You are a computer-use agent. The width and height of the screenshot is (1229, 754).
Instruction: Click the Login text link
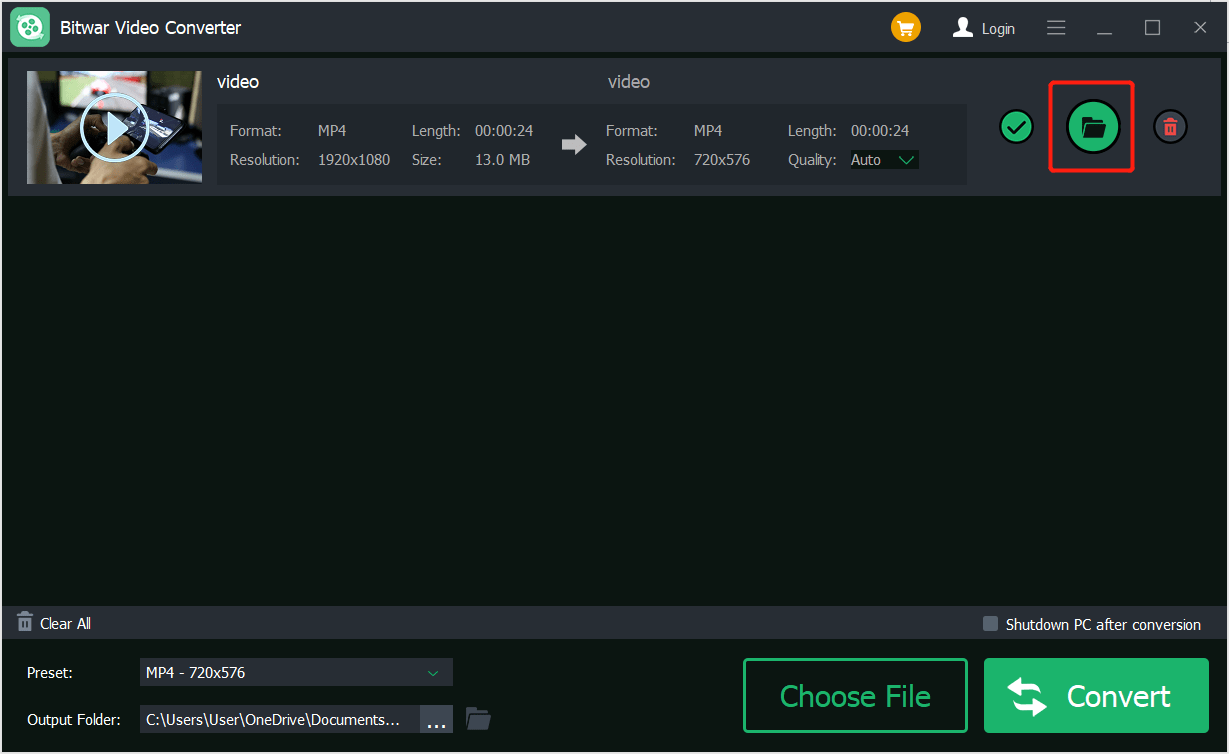[x=998, y=29]
